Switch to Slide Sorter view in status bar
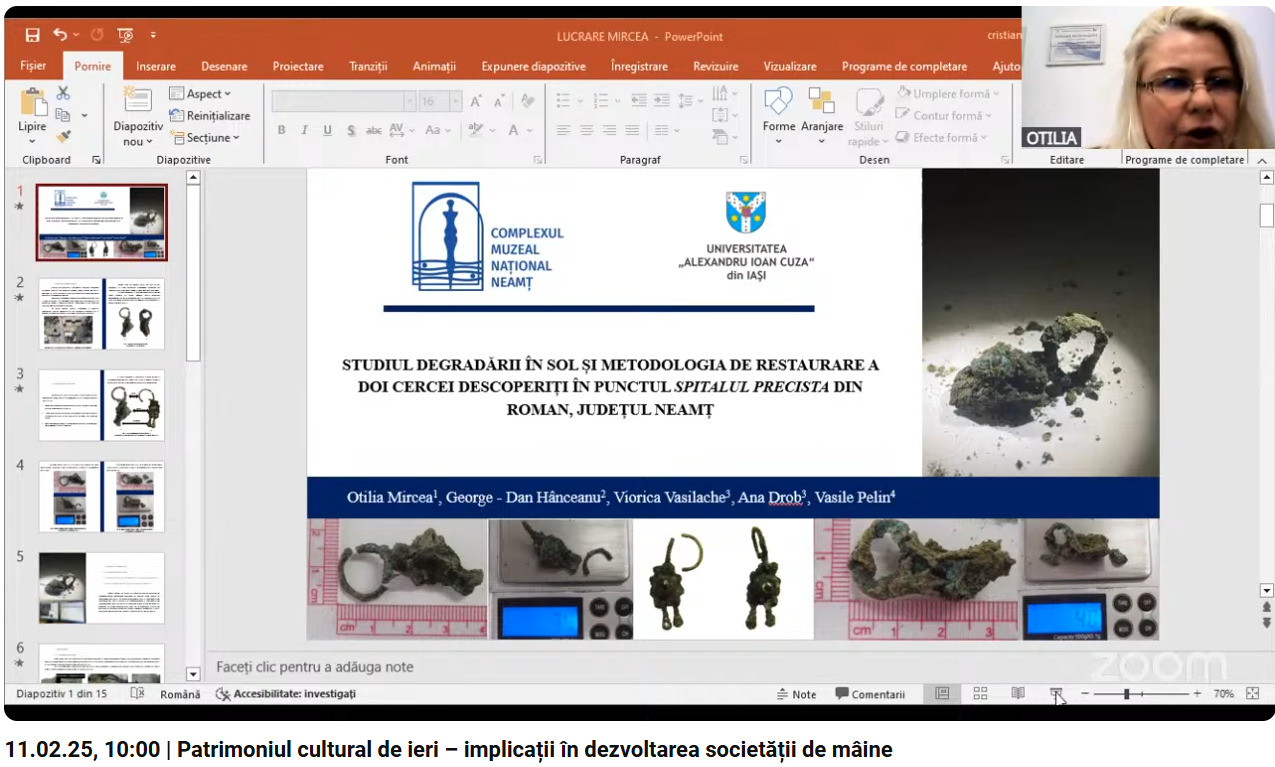 pyautogui.click(x=980, y=693)
